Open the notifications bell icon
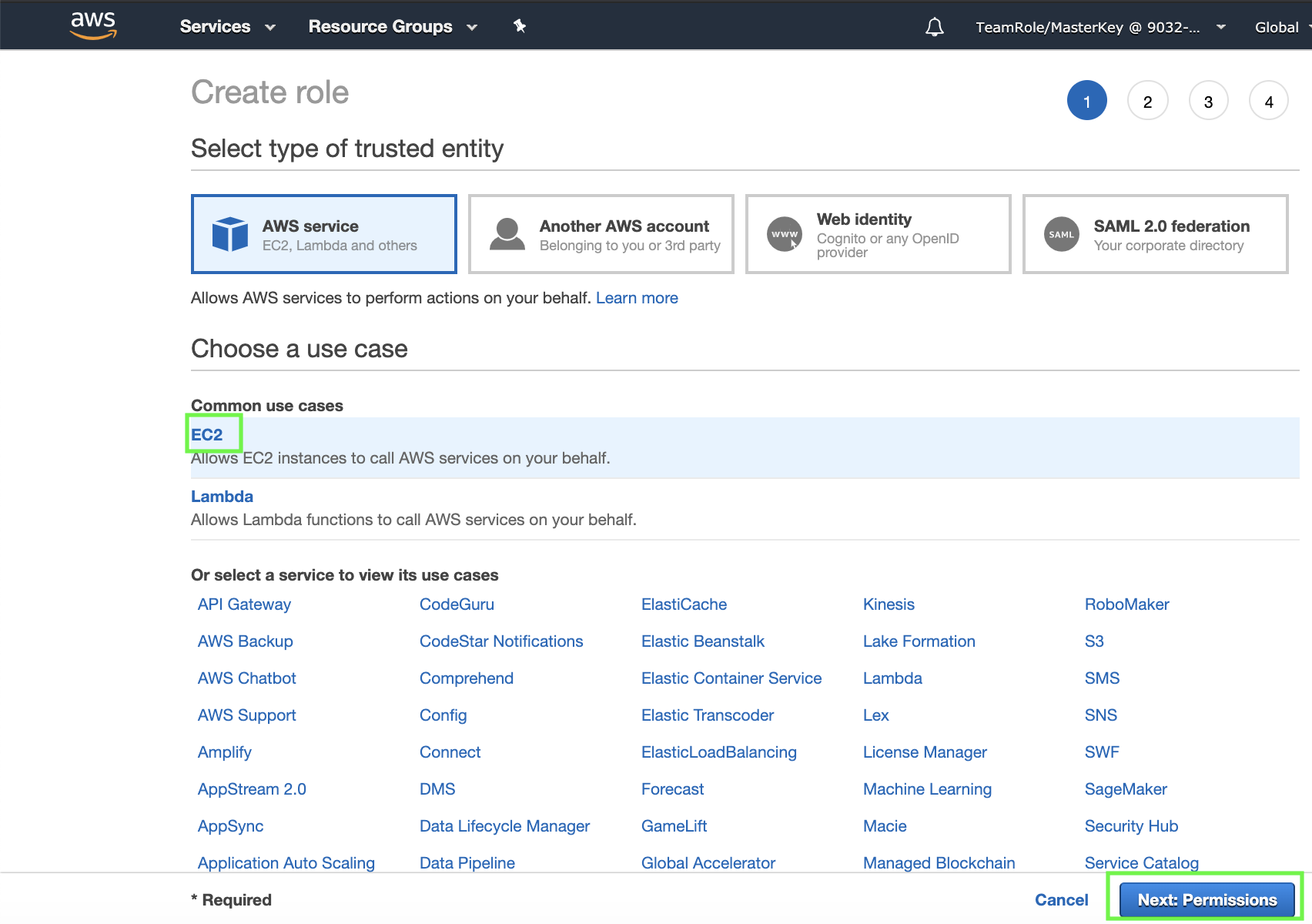 coord(934,27)
